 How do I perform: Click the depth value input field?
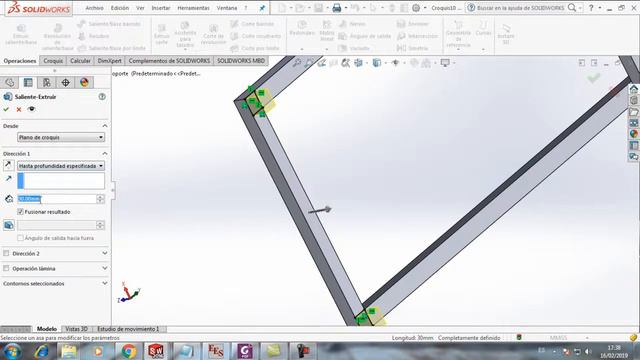point(56,199)
